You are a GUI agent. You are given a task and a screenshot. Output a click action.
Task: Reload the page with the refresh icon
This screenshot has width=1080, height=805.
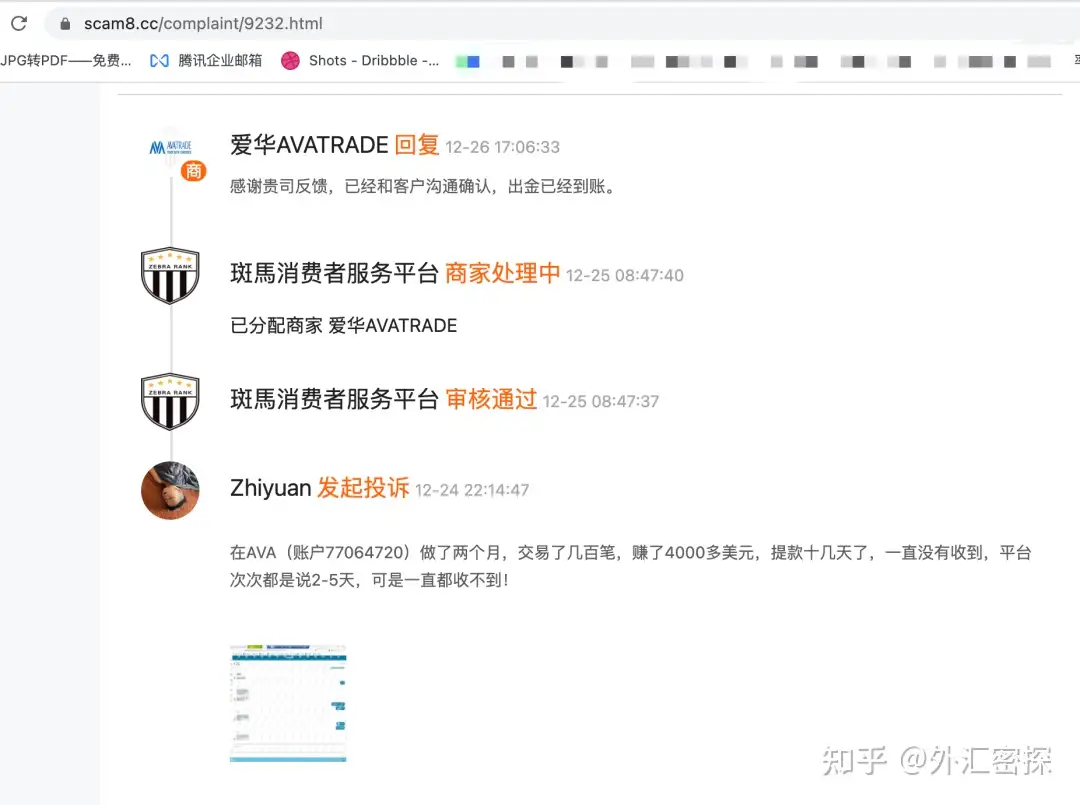point(19,23)
